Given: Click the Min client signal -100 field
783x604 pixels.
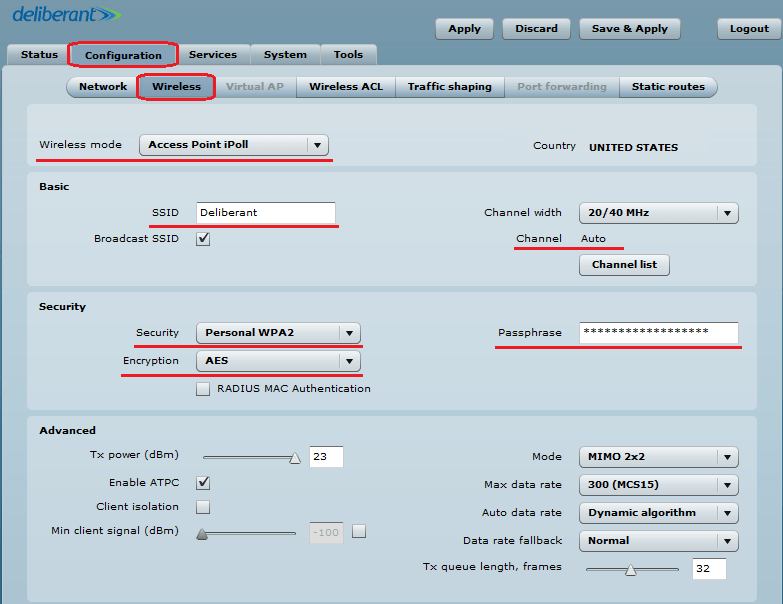Looking at the screenshot, I should tap(326, 533).
